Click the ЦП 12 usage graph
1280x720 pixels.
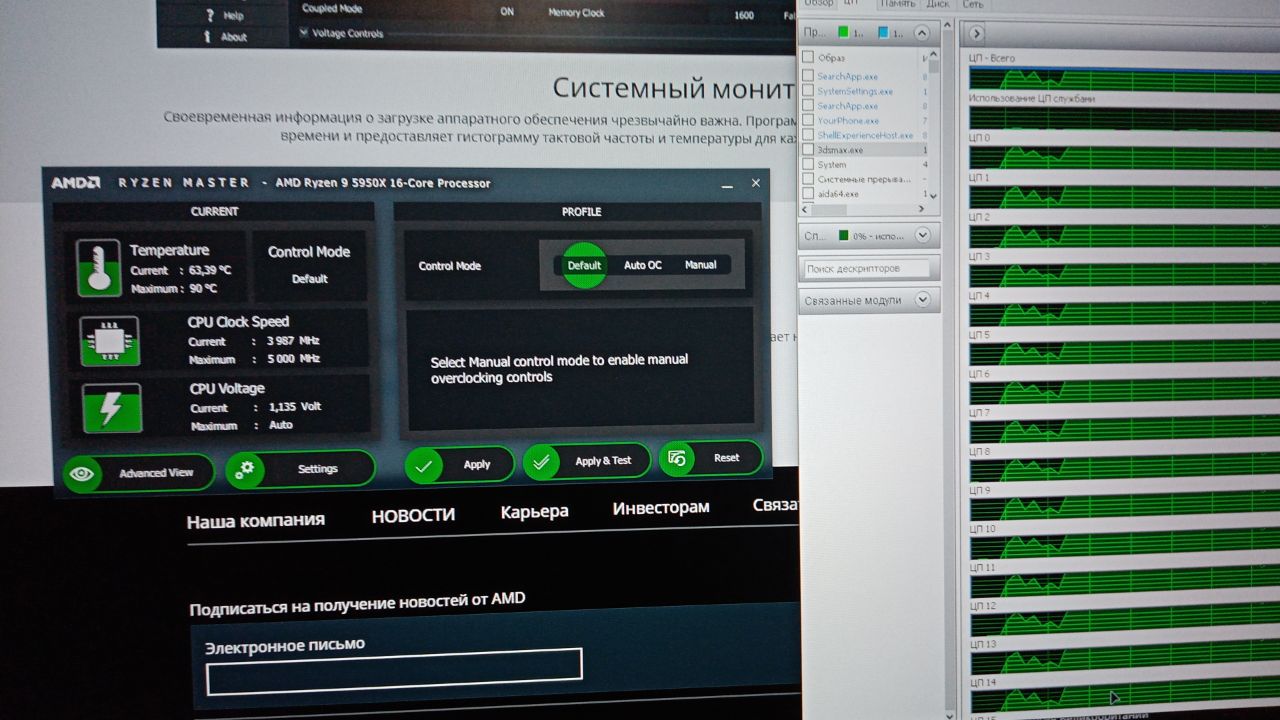(1124, 625)
